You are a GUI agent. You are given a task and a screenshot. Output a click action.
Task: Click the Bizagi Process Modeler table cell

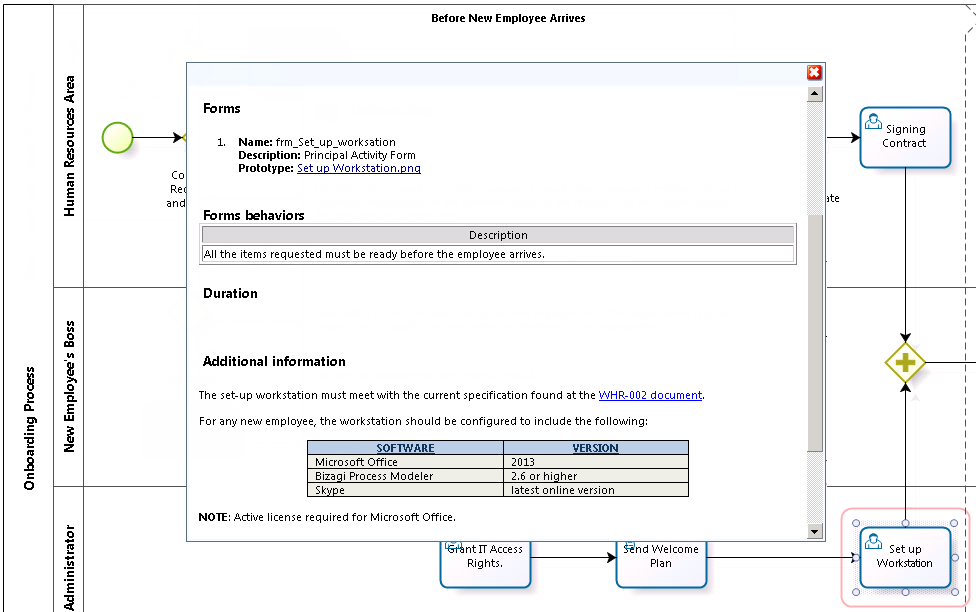click(x=405, y=476)
